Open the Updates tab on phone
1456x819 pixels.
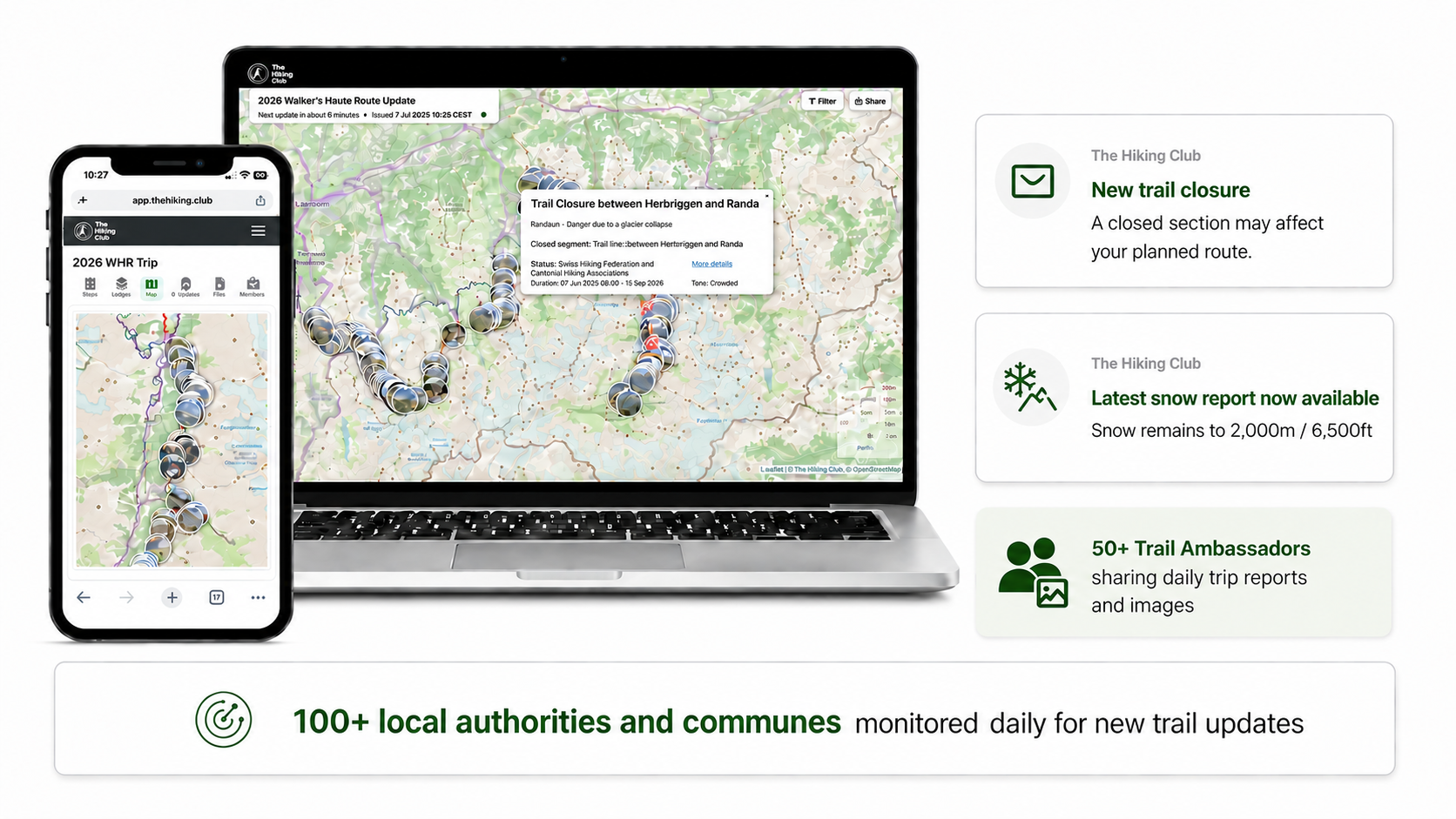click(x=185, y=286)
